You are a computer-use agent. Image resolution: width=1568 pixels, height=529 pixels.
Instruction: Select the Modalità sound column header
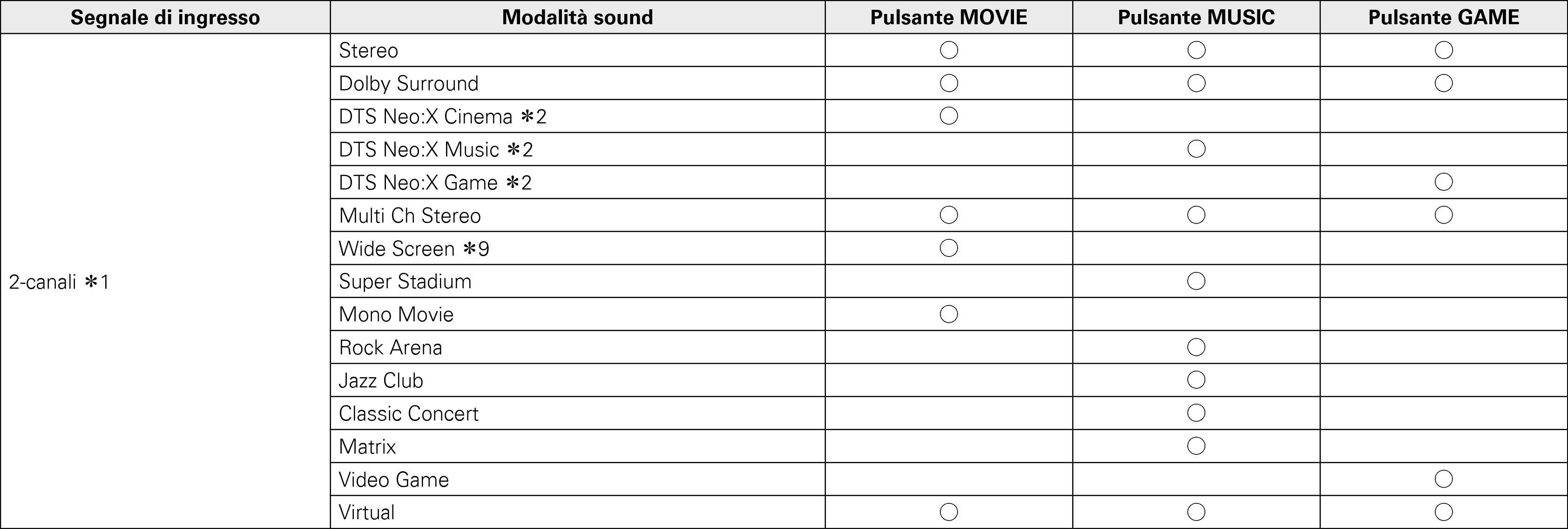point(577,17)
